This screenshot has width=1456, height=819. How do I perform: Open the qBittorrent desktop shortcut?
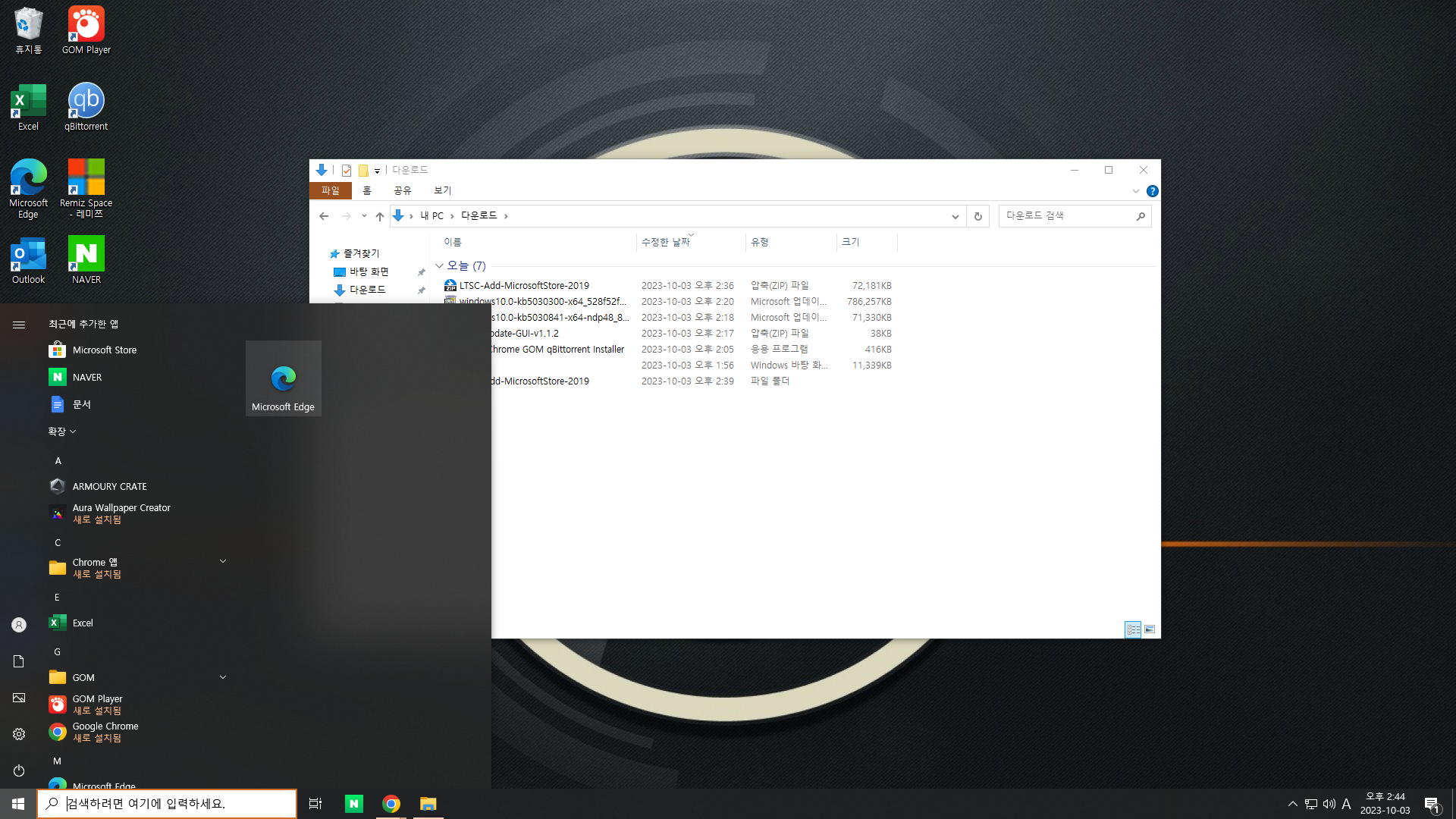click(x=86, y=107)
